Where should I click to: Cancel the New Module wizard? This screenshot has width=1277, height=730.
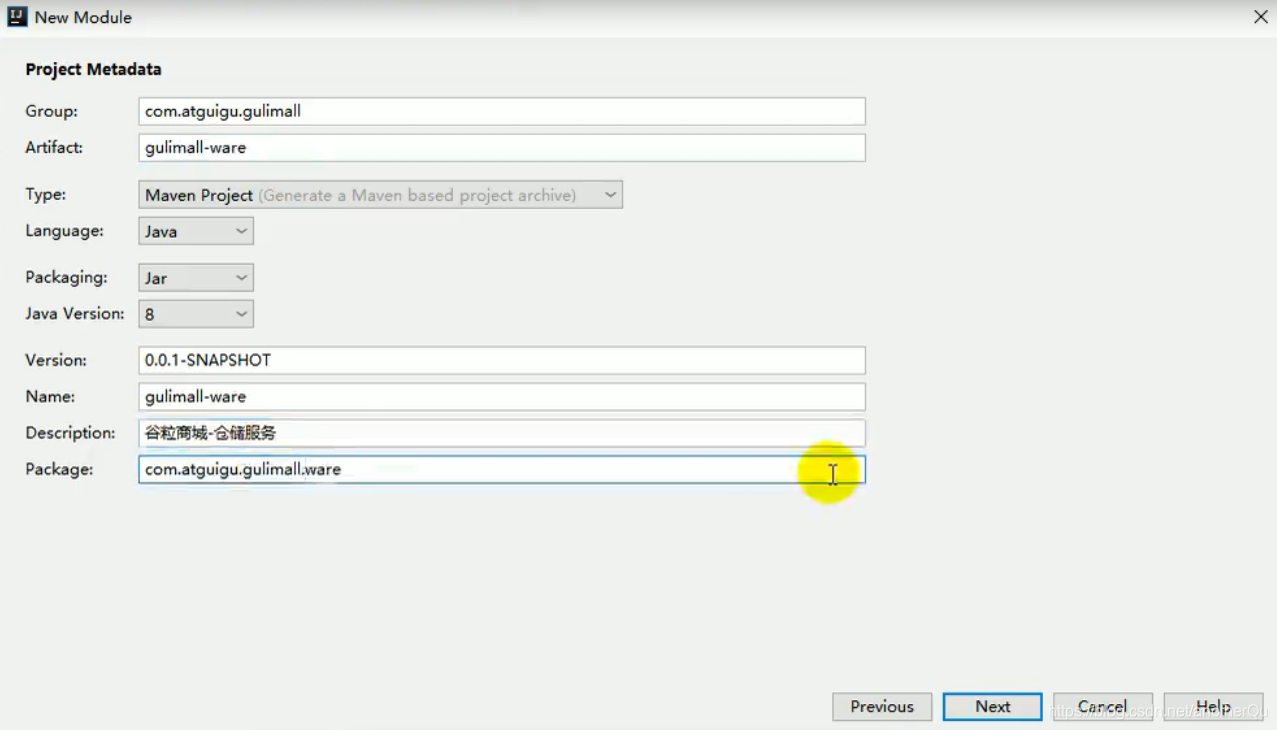[x=1103, y=707]
